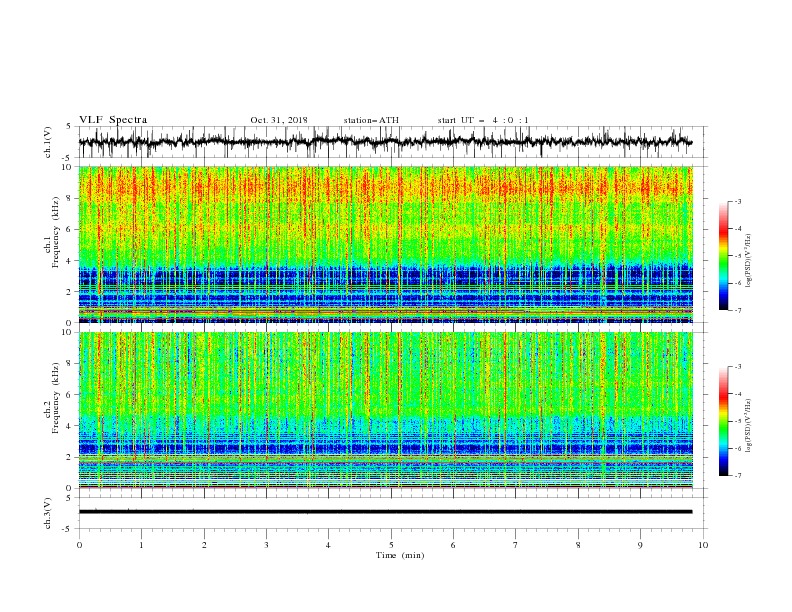The image size is (792, 612).
Task: Click the ch.1 voltage waveform trace
Action: (385, 142)
